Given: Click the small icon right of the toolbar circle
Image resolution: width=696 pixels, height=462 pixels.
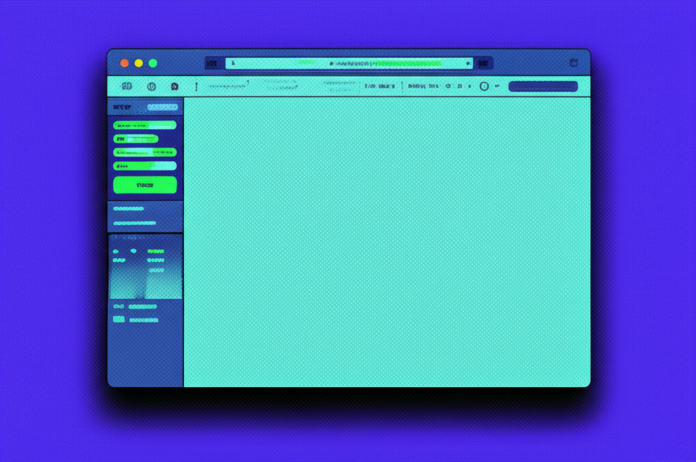Looking at the screenshot, I should coord(497,87).
